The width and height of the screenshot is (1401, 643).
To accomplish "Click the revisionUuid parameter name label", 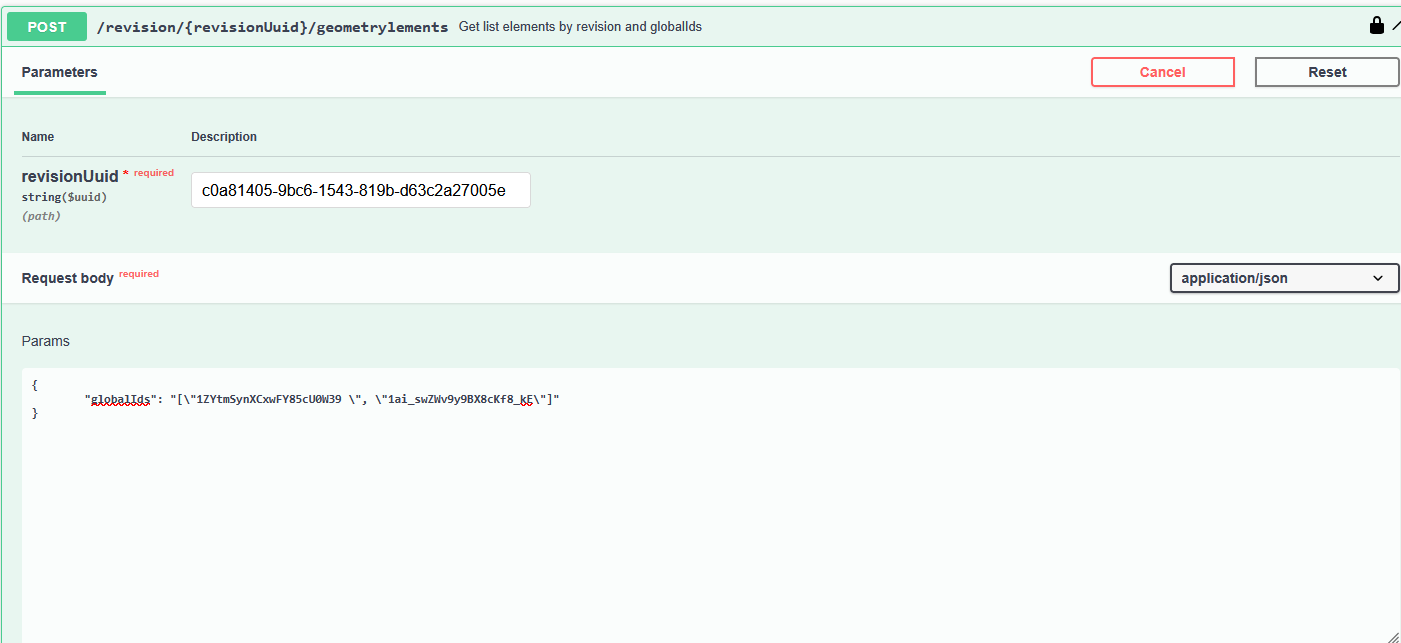I will [x=70, y=177].
